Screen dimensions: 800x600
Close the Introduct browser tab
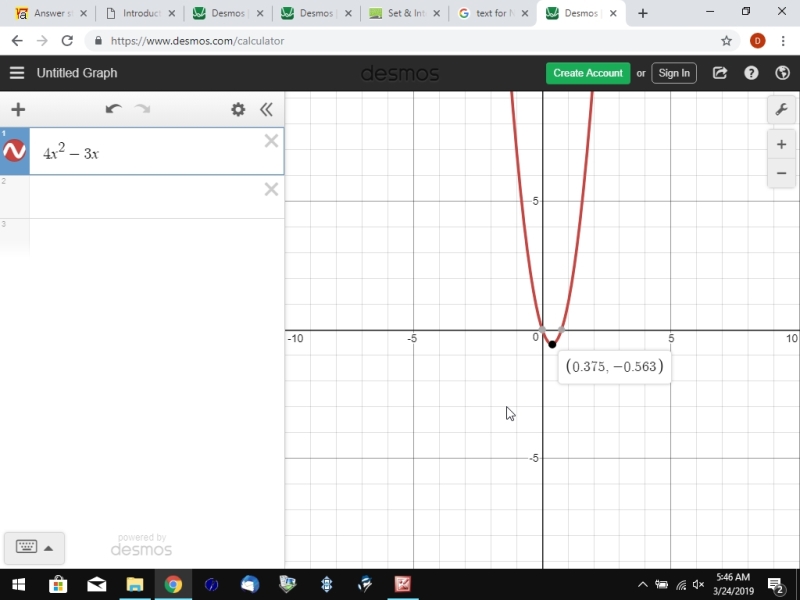[x=172, y=14]
